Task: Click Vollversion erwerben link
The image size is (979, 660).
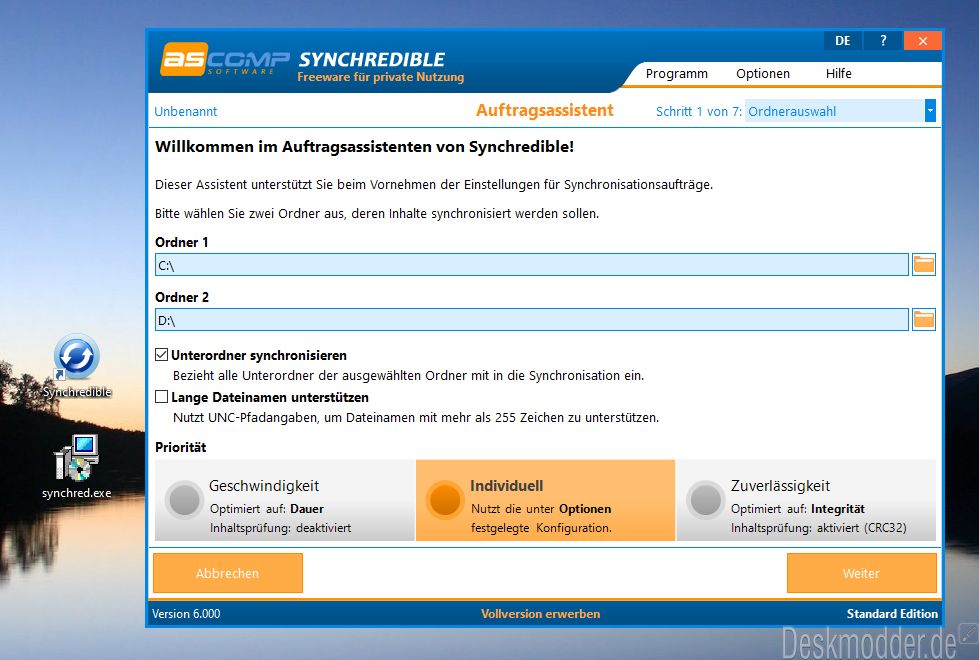Action: point(541,614)
